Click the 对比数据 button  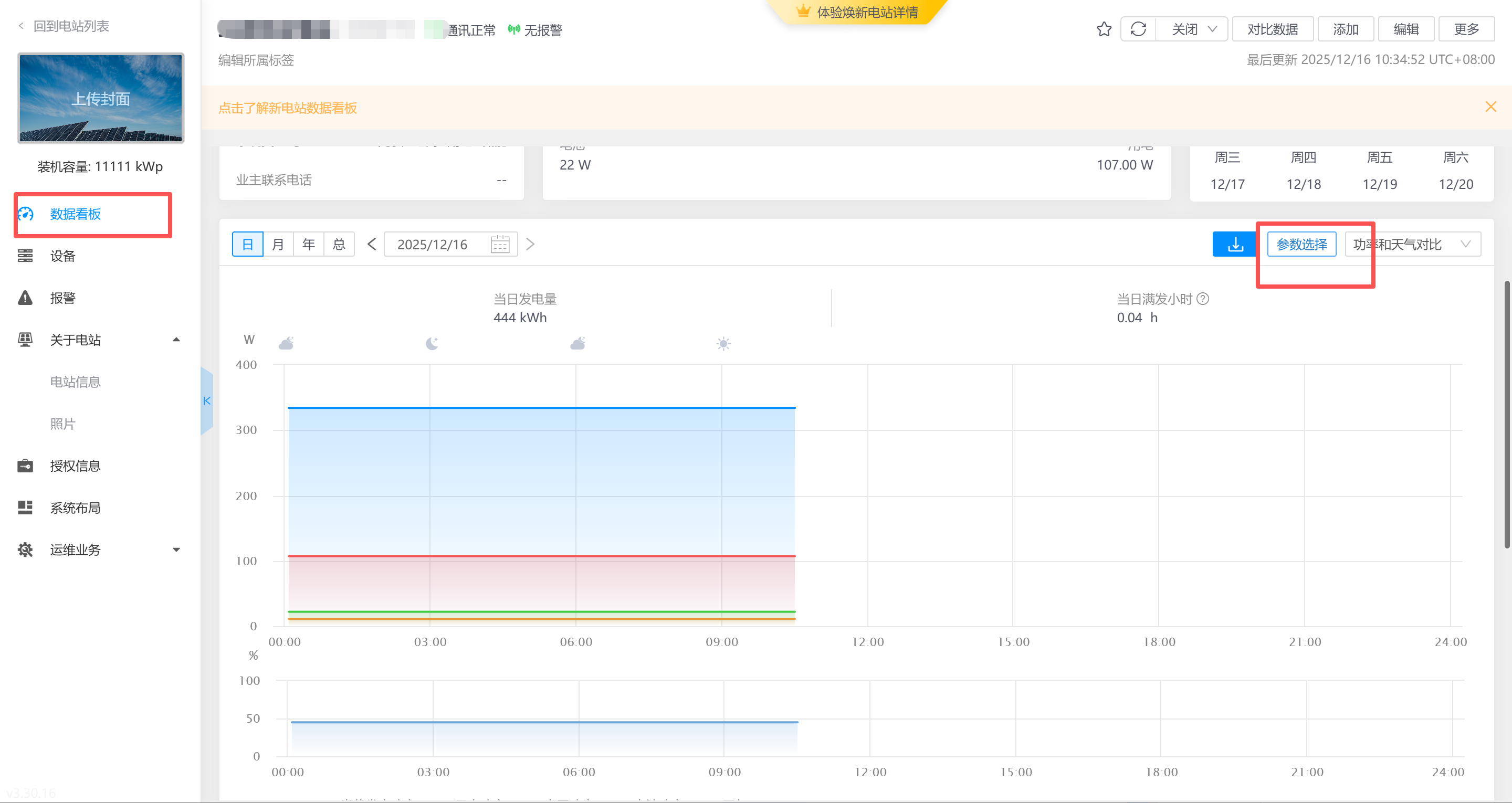click(x=1272, y=29)
